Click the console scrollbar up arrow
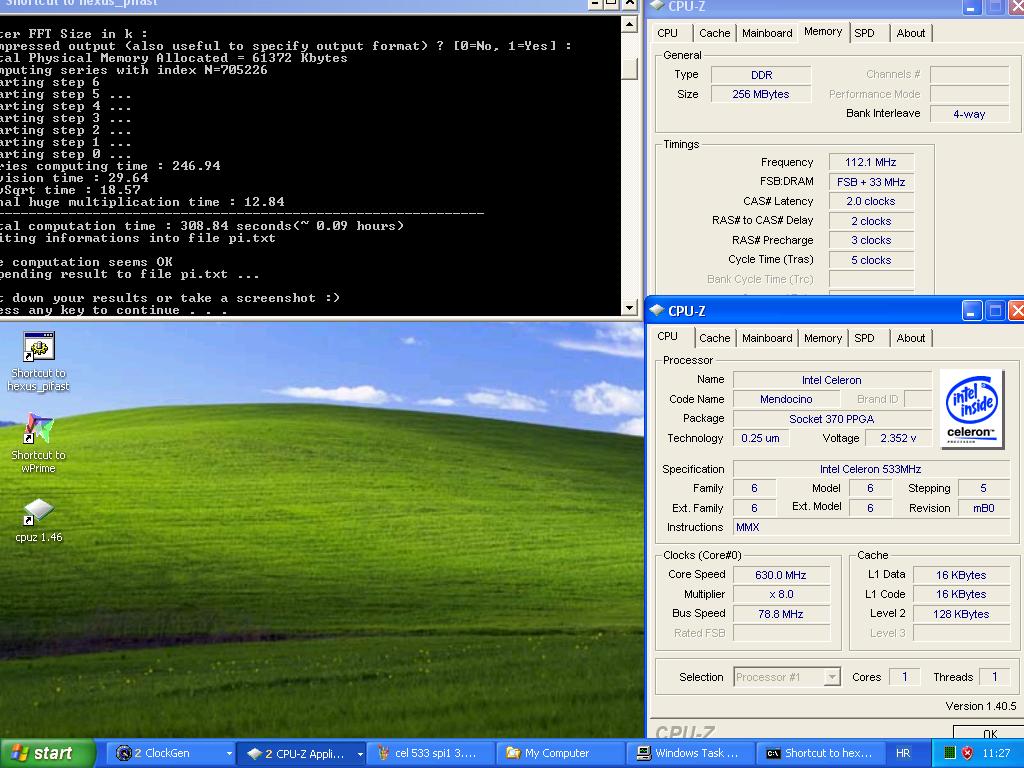 629,25
